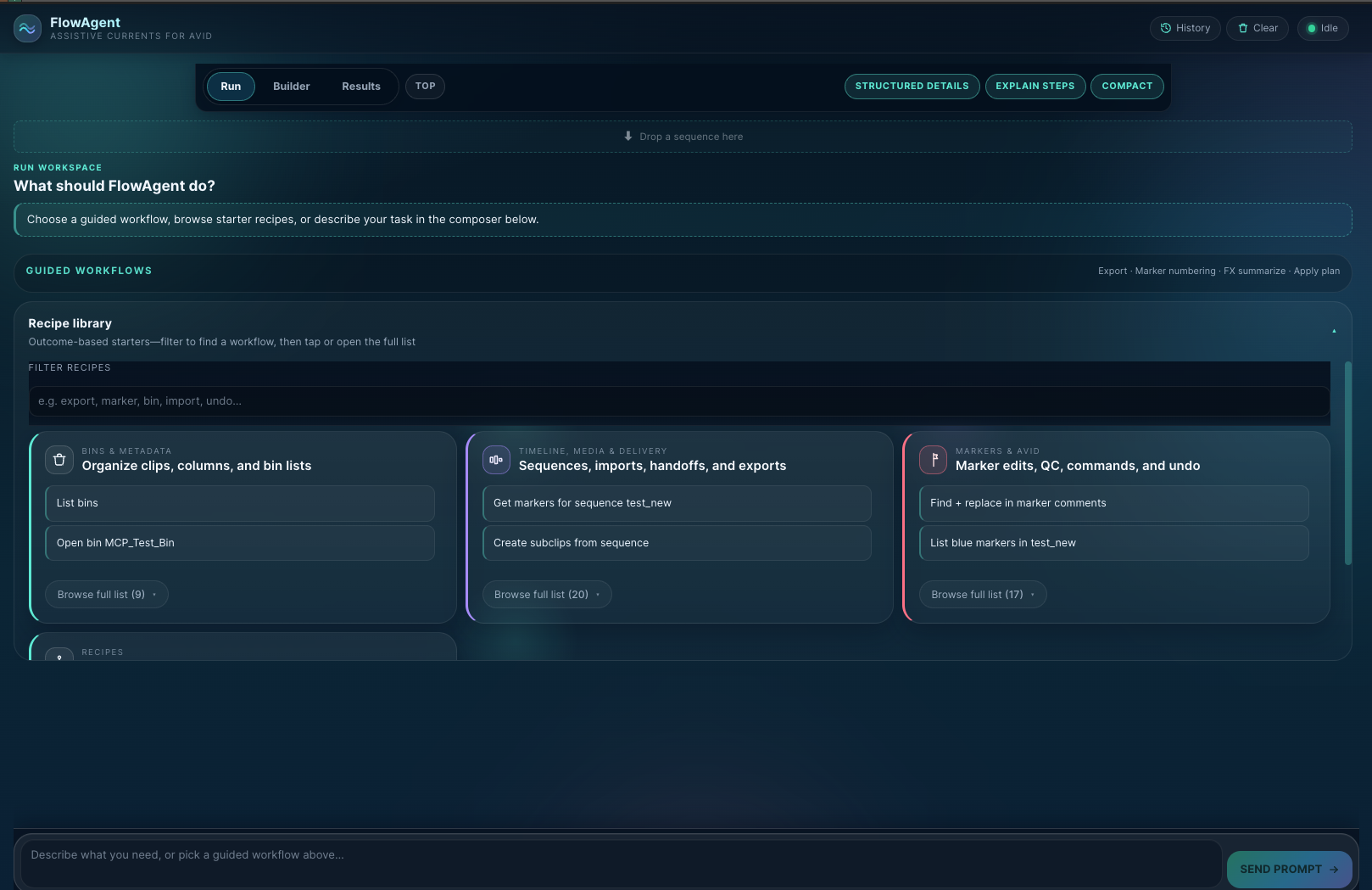Click the green Idle status dot

point(1312,29)
